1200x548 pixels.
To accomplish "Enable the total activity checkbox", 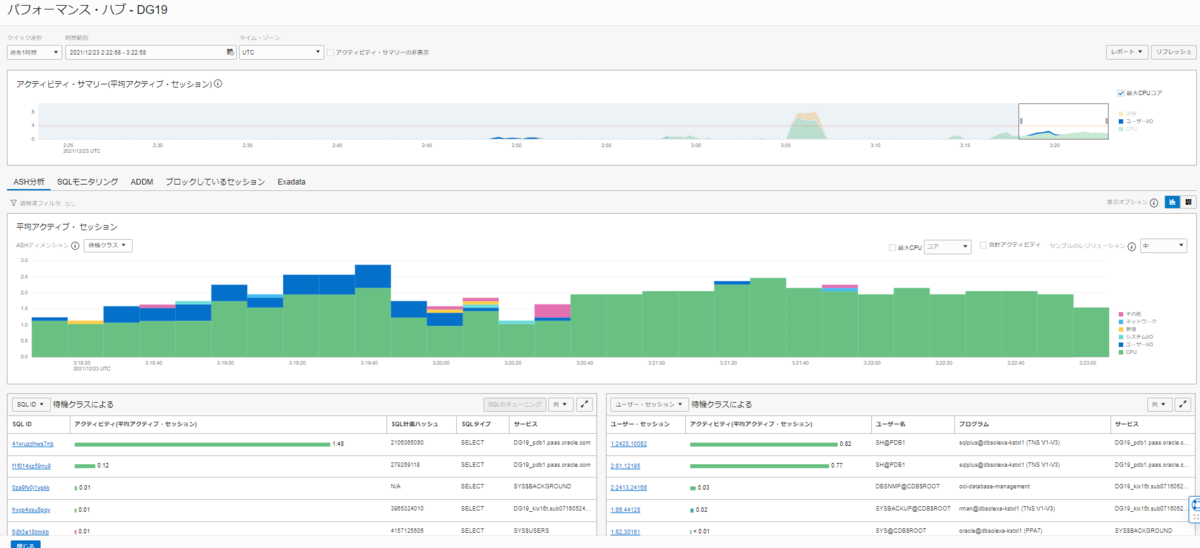I will [983, 246].
